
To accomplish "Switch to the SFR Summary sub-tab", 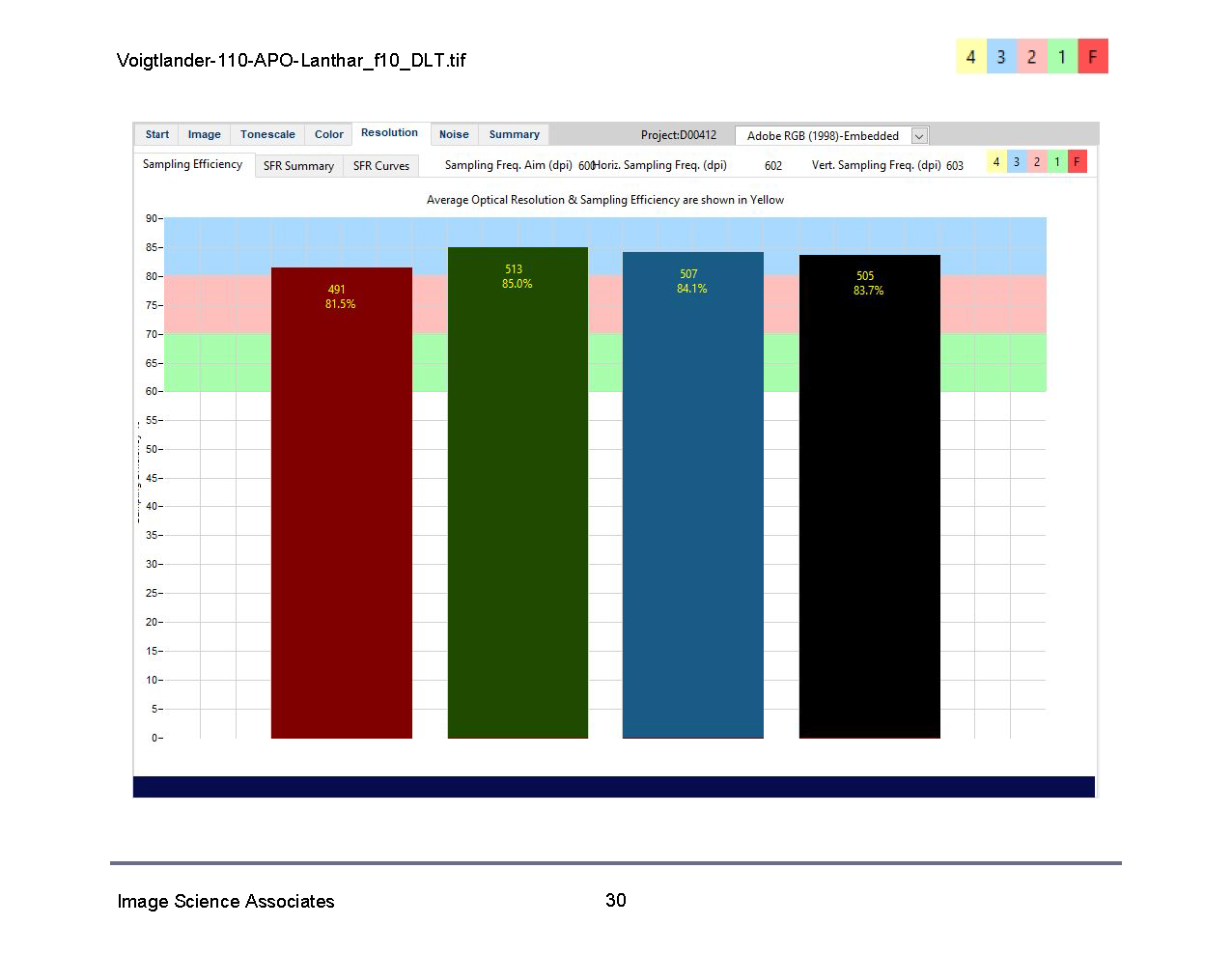I will (298, 166).
